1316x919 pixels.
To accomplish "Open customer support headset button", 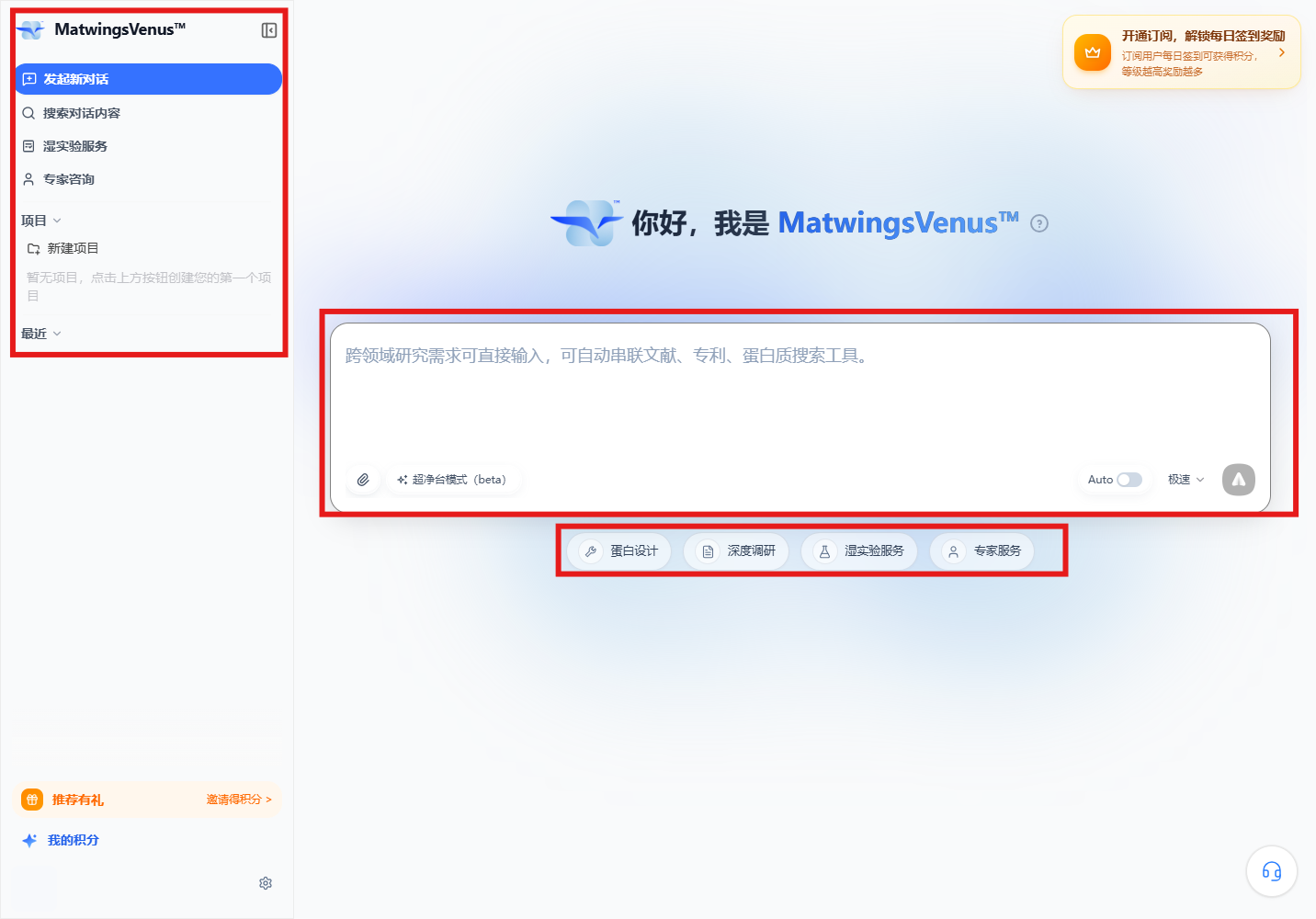I will [x=1272, y=871].
